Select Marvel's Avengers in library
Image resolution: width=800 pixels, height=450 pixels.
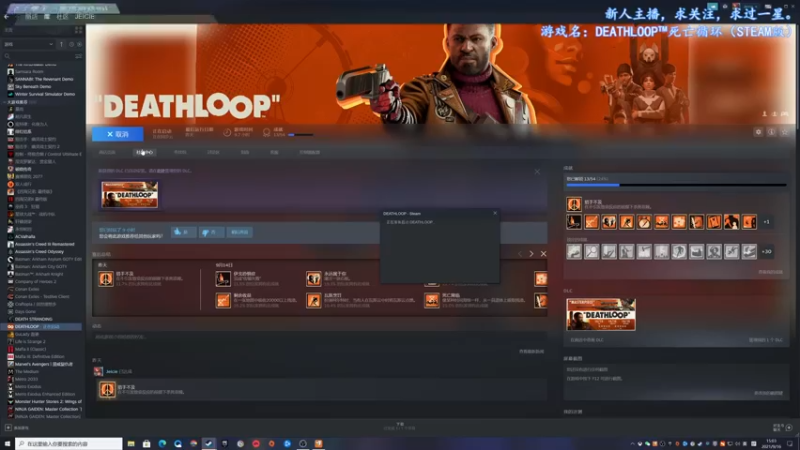tap(41, 364)
